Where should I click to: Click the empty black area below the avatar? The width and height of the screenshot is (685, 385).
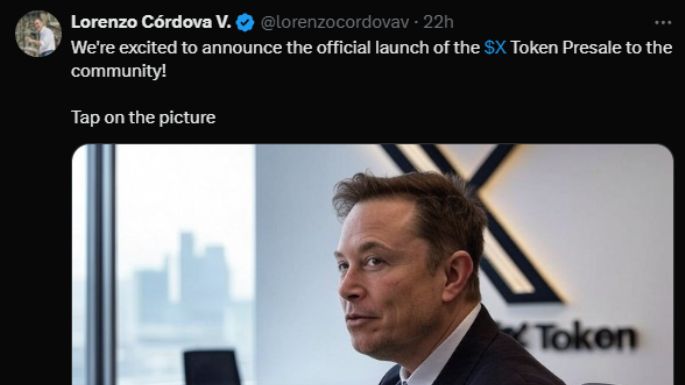coord(37,219)
